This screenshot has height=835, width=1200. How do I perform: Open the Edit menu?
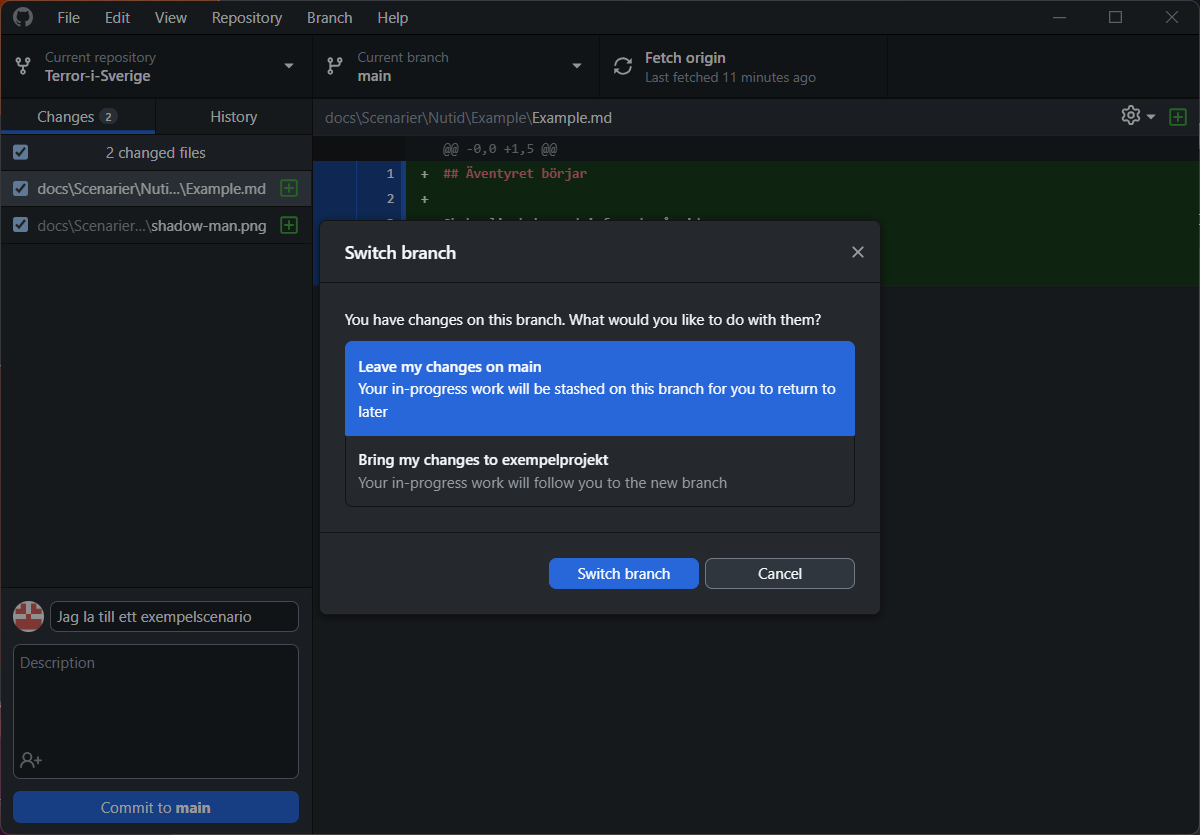[x=117, y=17]
